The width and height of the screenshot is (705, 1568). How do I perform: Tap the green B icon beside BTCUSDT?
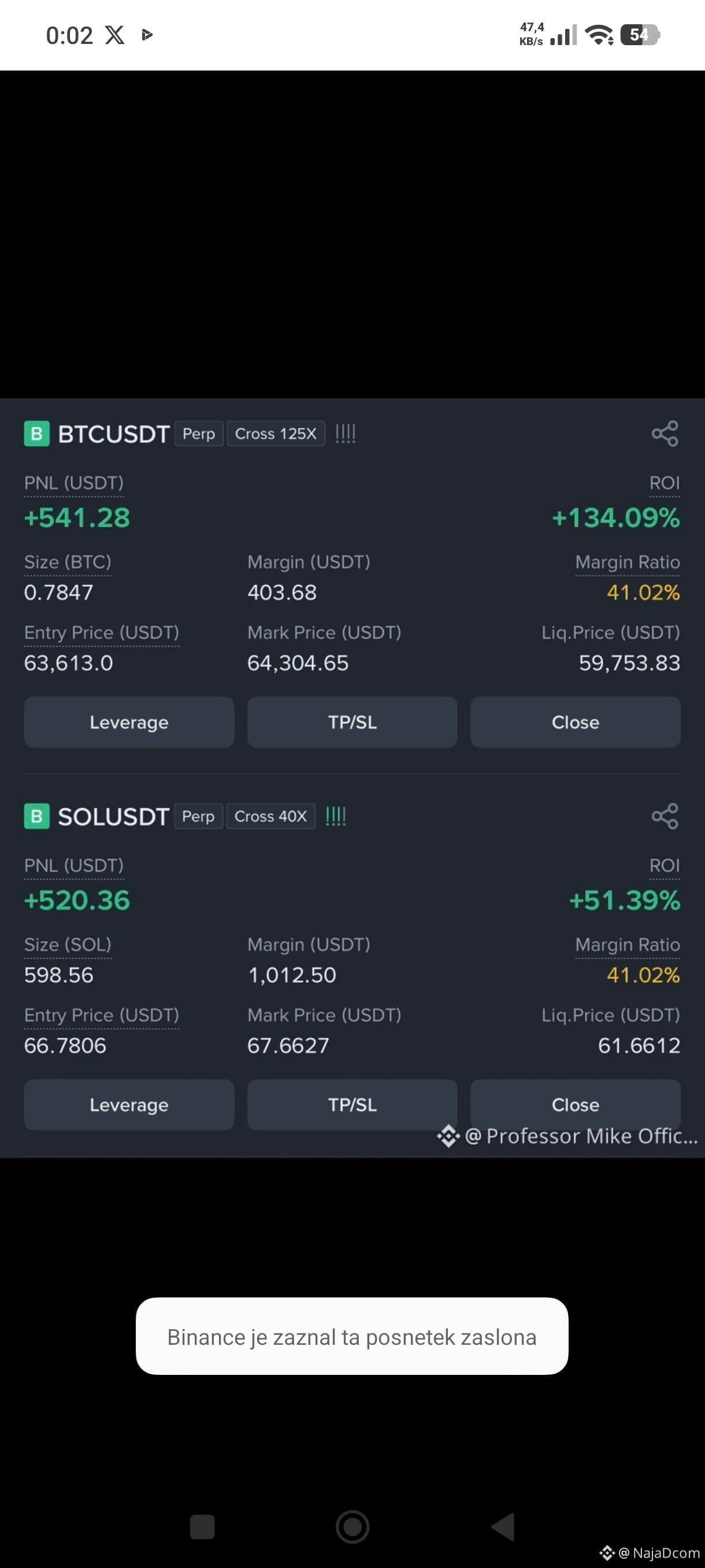click(36, 434)
